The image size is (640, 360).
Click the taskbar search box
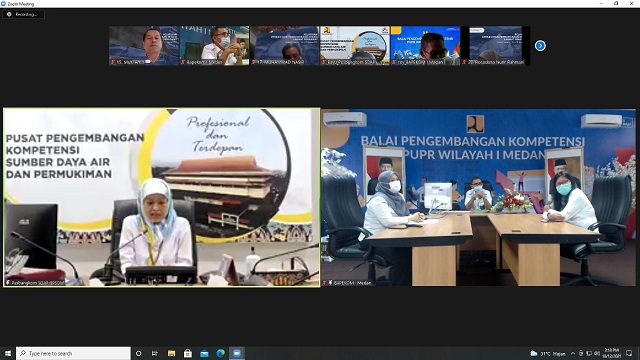coord(73,353)
